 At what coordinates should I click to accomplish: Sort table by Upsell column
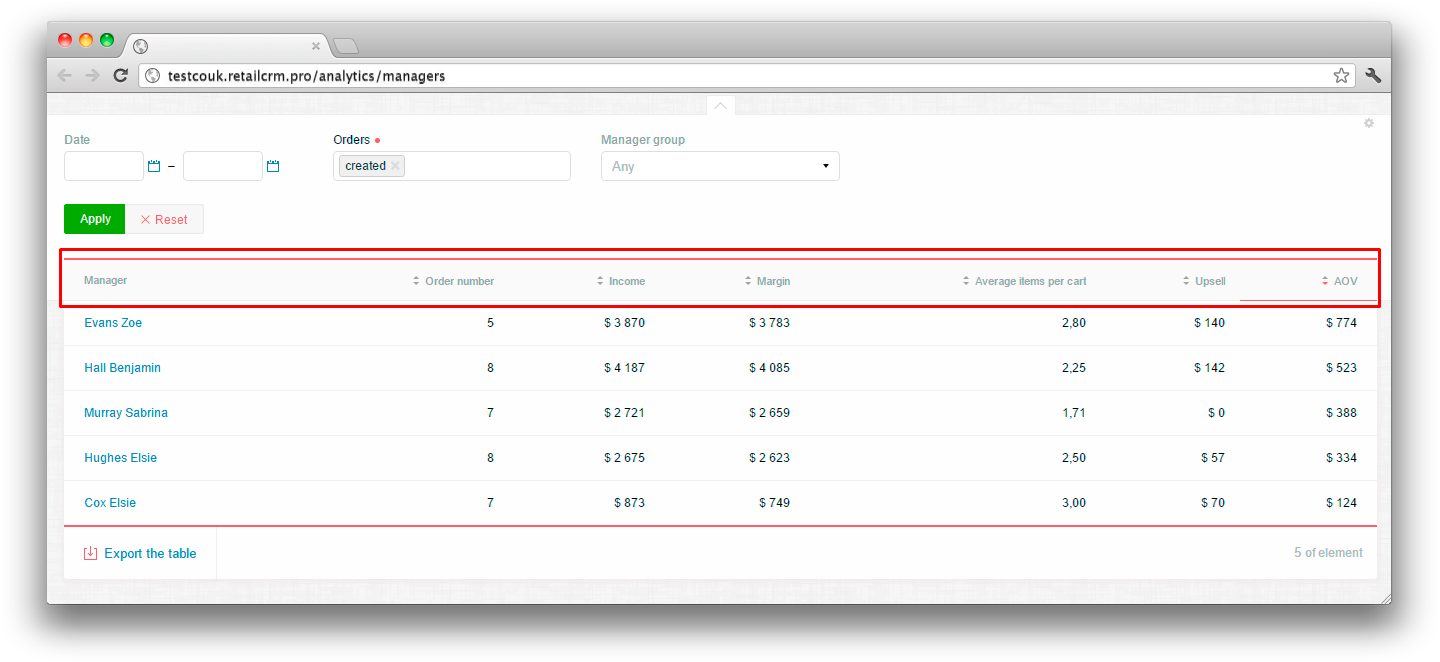(1204, 281)
